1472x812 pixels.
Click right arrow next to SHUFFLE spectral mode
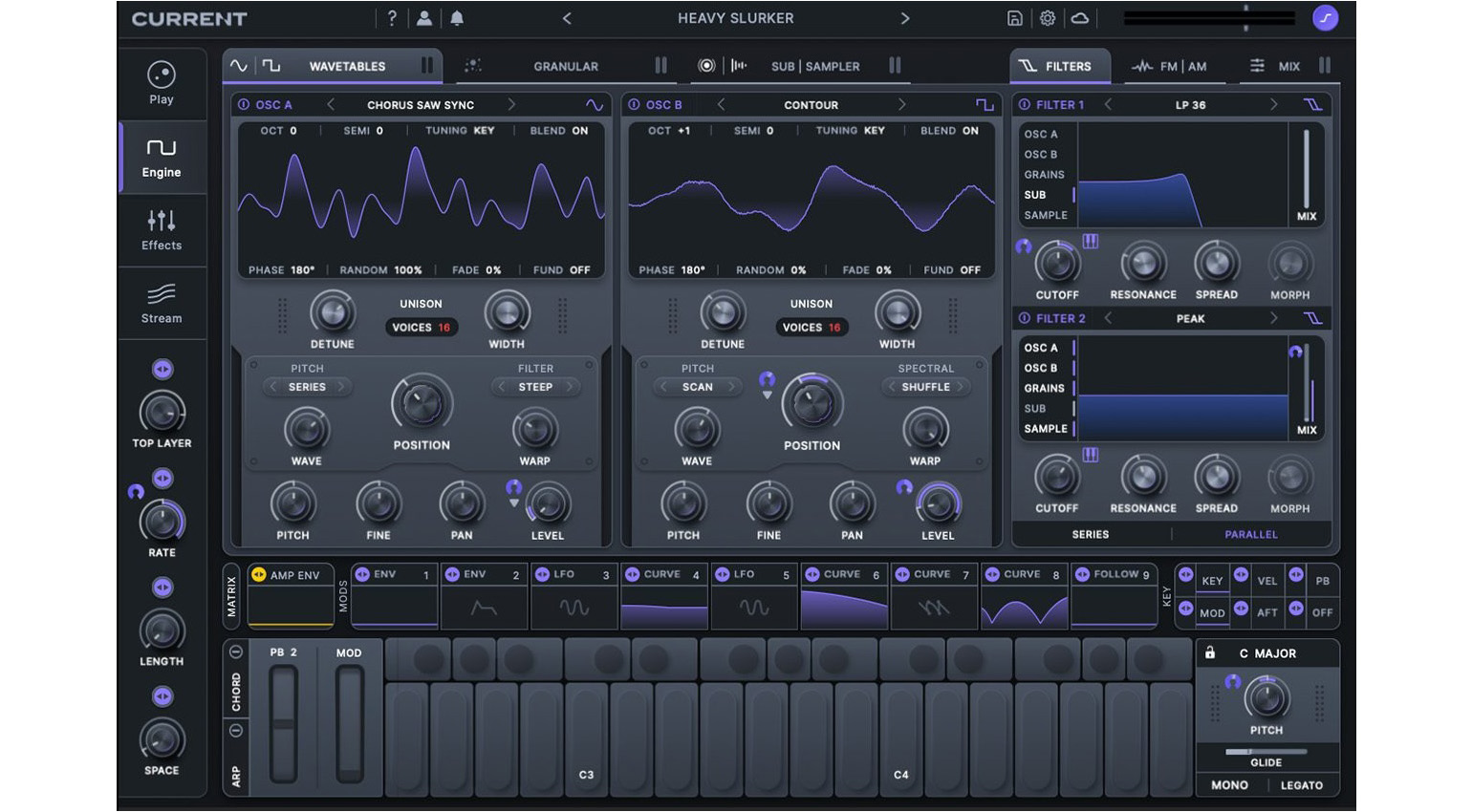pos(961,387)
